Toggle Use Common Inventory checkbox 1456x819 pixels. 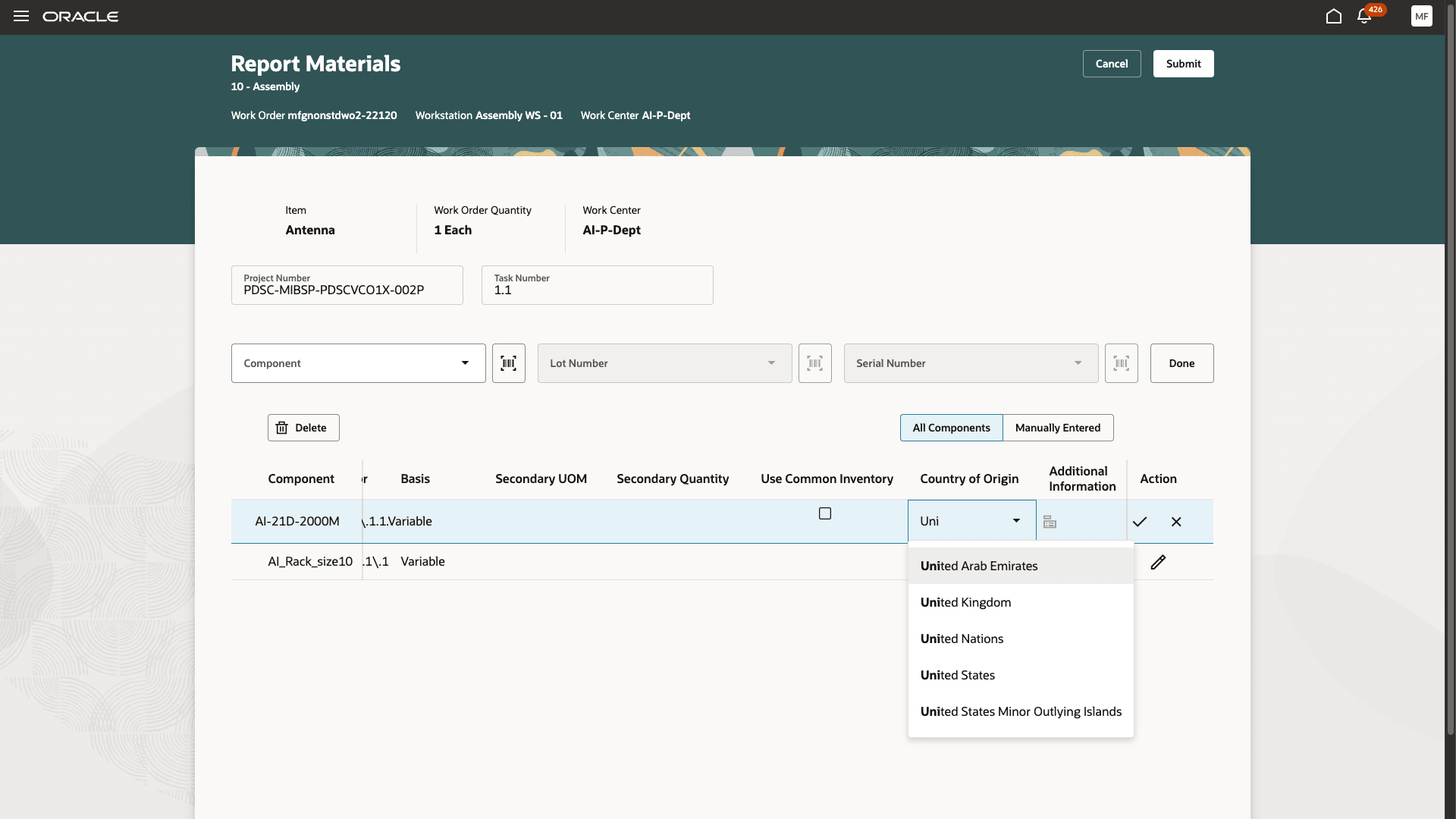tap(825, 513)
